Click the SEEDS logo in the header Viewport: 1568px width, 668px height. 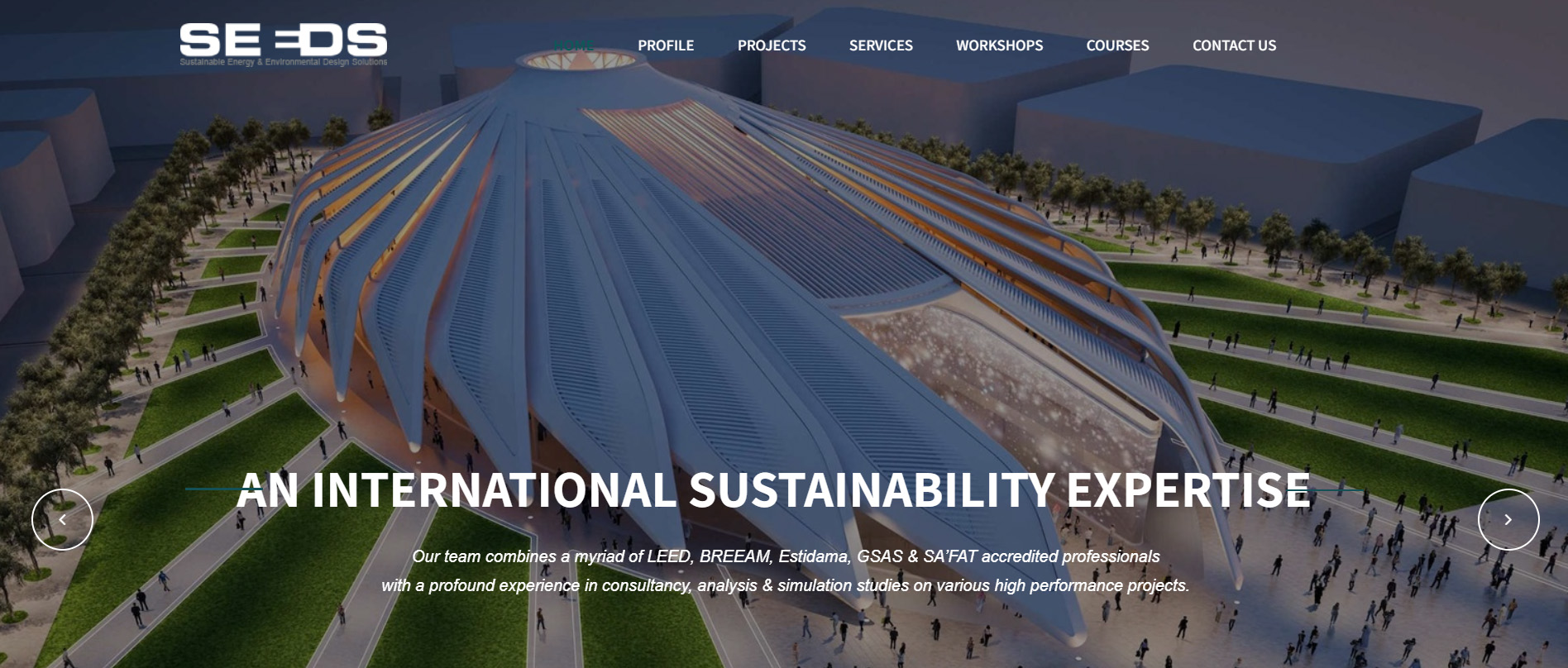point(283,40)
